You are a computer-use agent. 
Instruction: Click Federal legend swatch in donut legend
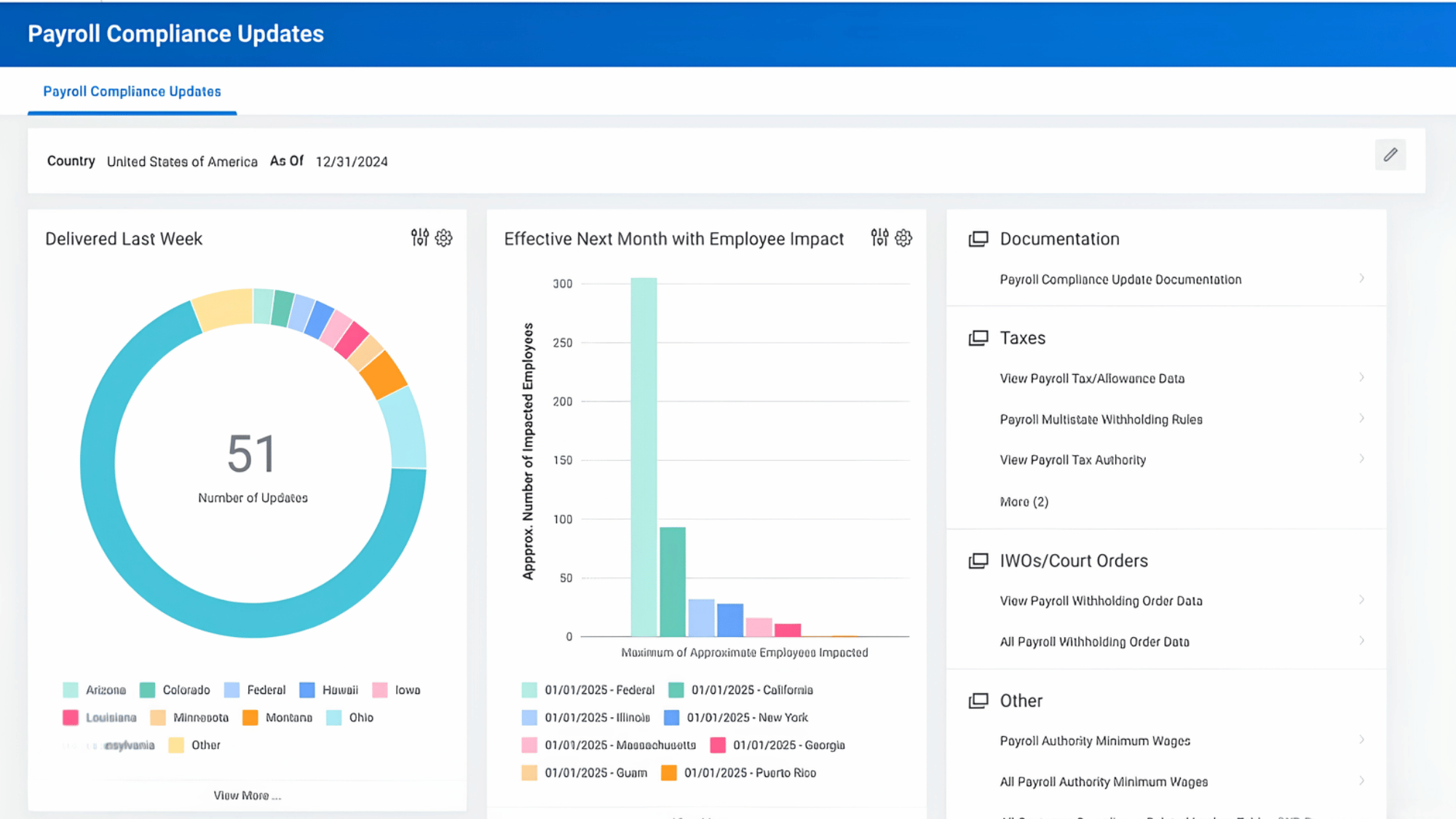232,690
